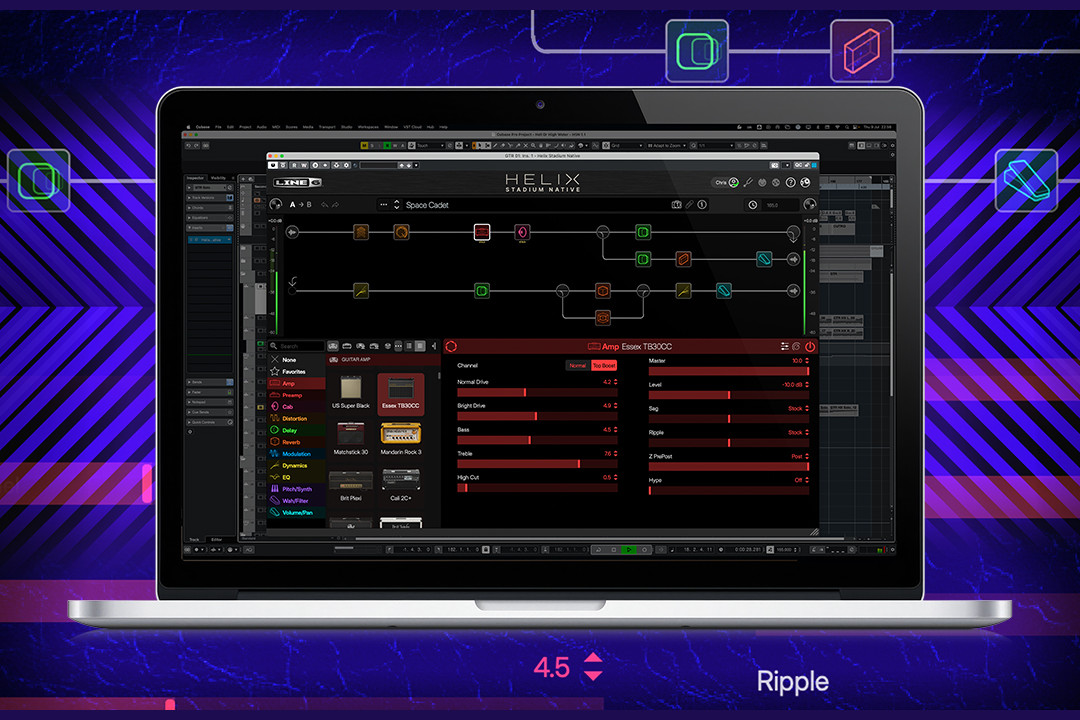Choose the Brit Plexi amp

(351, 486)
